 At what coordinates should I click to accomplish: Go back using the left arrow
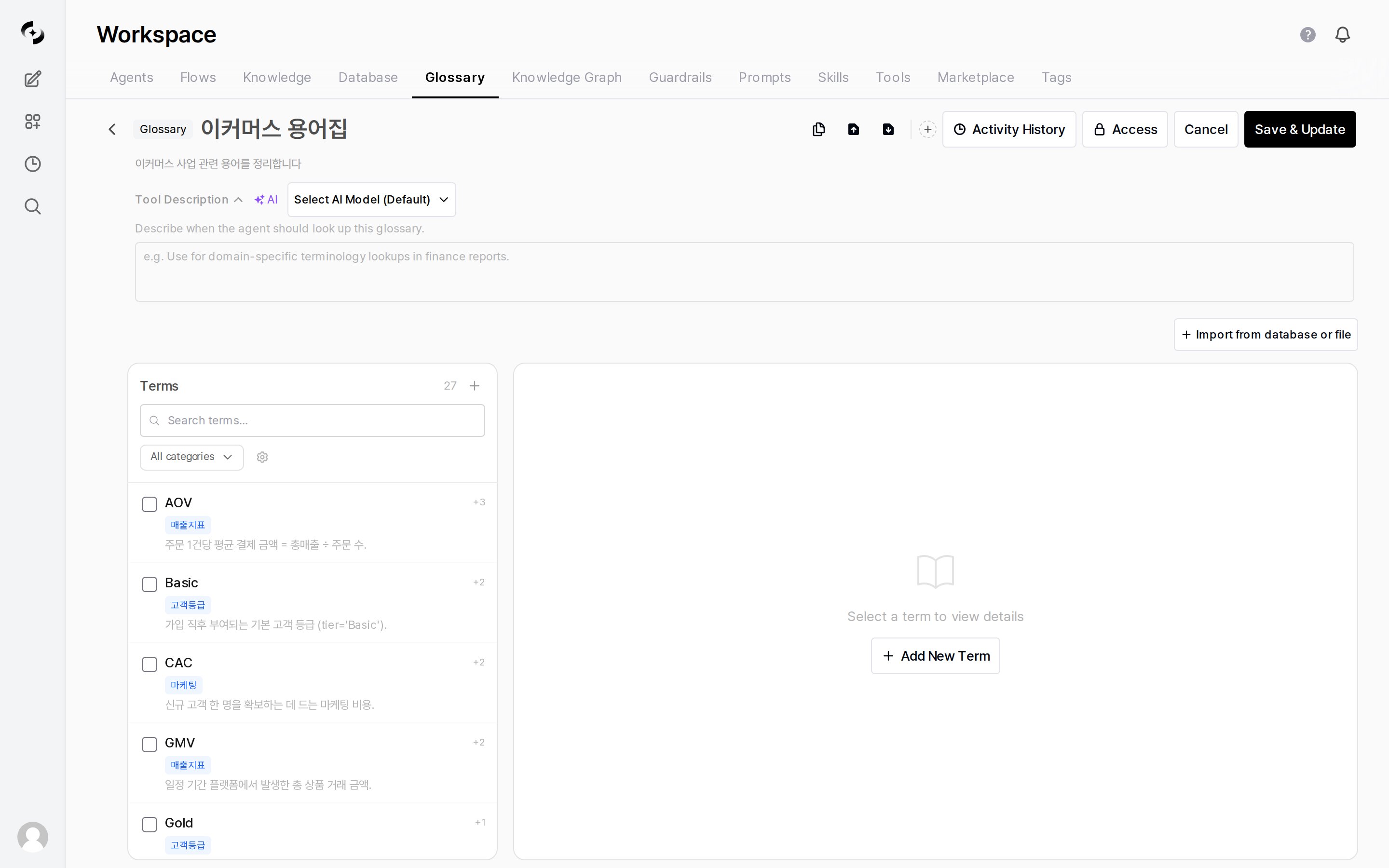click(112, 129)
